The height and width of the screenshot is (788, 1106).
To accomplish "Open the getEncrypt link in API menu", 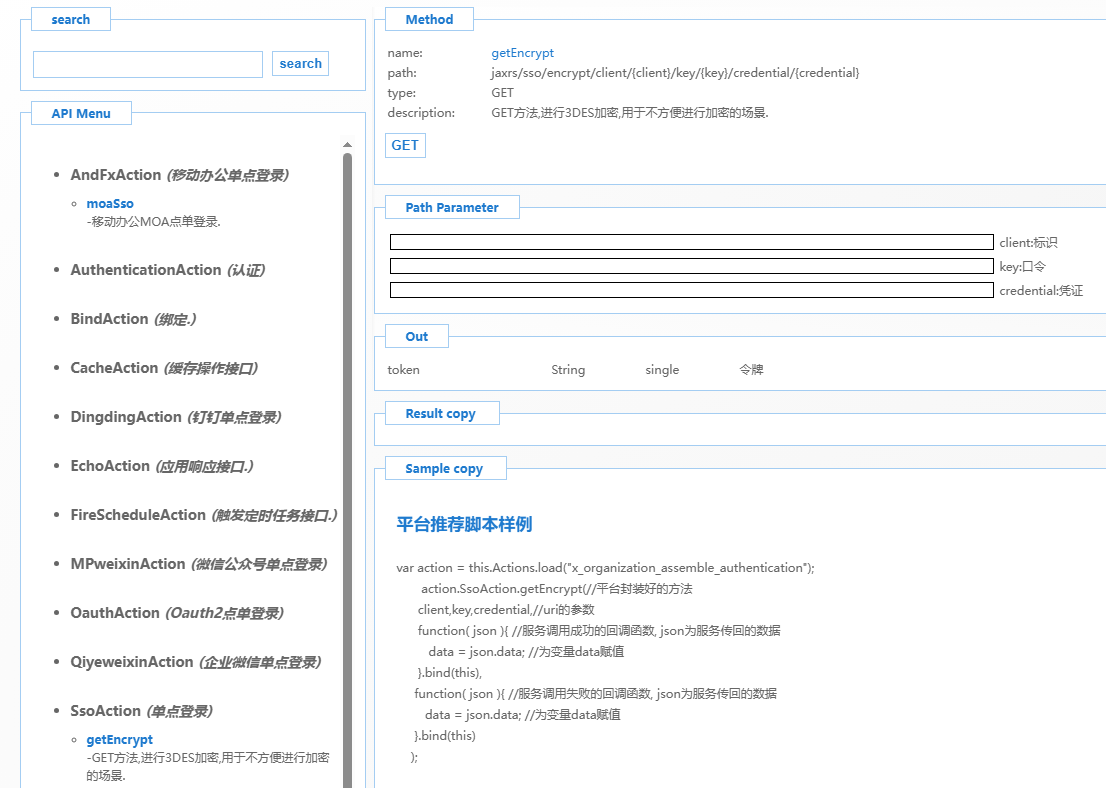I will tap(120, 740).
